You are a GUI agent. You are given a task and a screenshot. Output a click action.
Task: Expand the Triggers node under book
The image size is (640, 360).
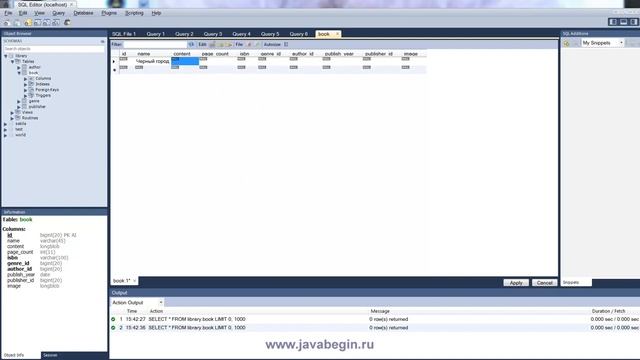(25, 96)
